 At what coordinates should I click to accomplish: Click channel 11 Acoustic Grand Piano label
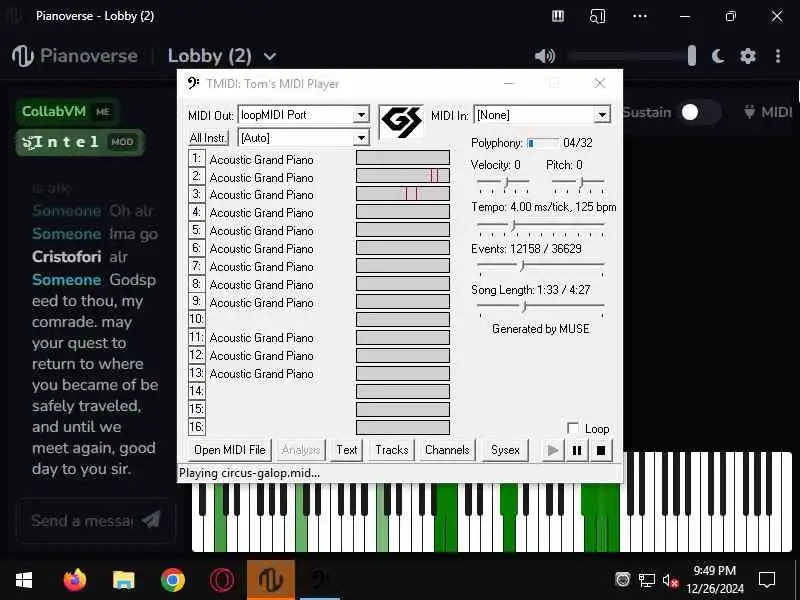click(x=261, y=338)
